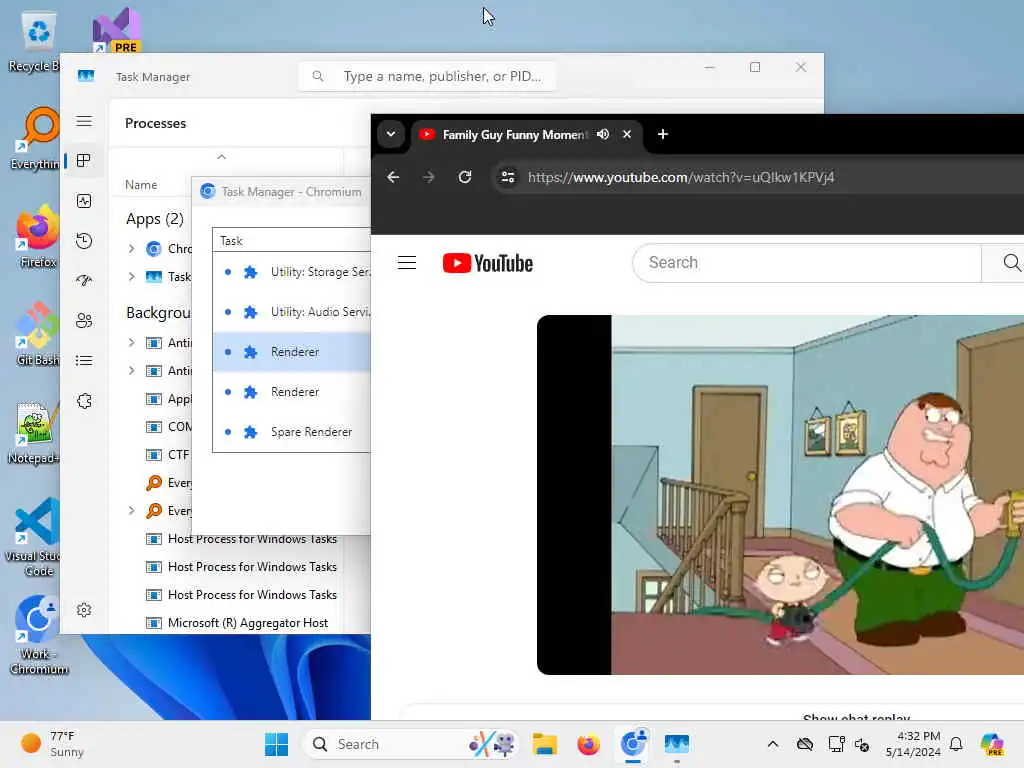Open Git Bash desktop shortcut
The height and width of the screenshot is (768, 1024).
[x=38, y=334]
